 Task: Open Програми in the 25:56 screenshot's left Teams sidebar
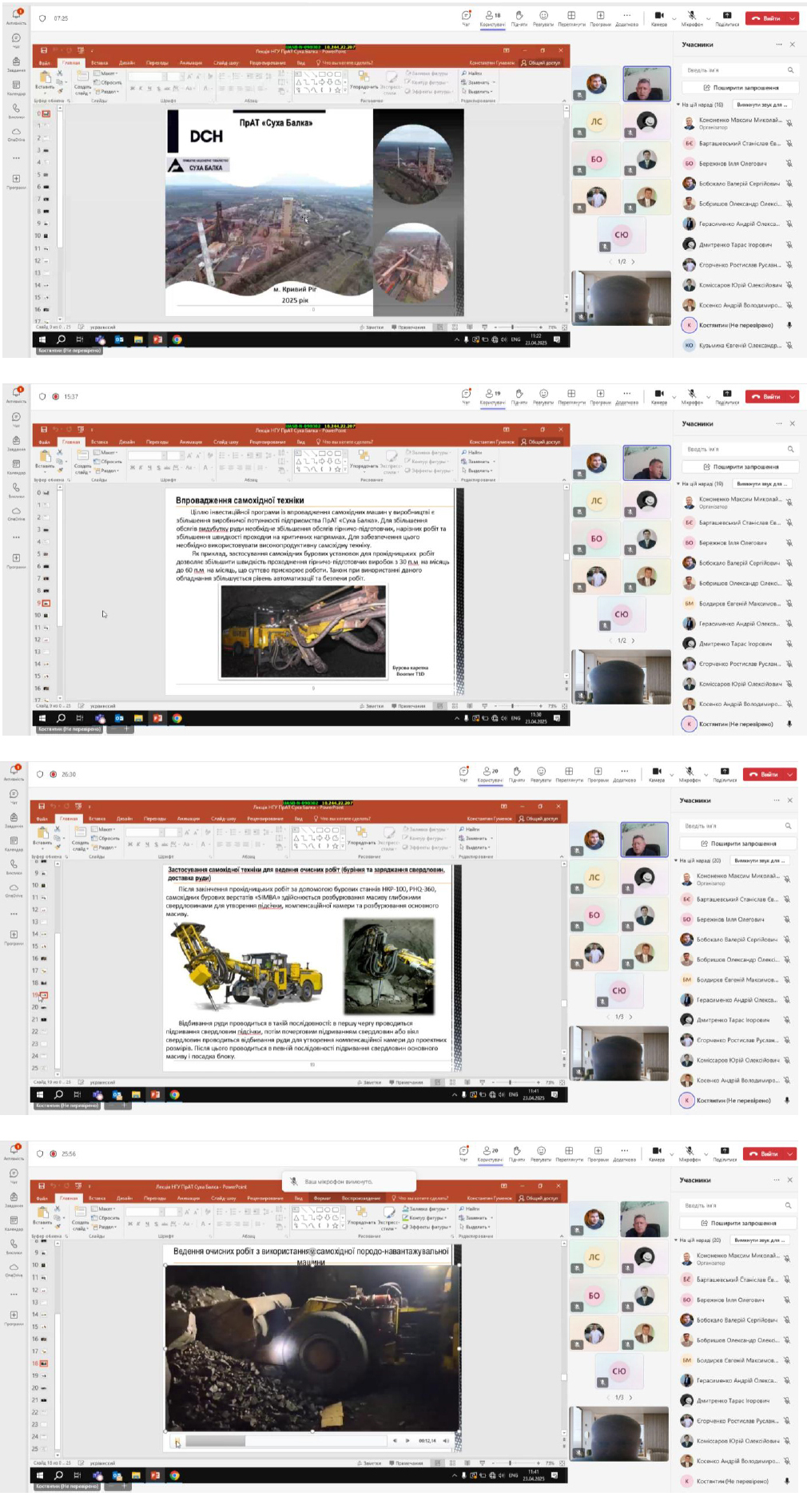coord(14,1316)
